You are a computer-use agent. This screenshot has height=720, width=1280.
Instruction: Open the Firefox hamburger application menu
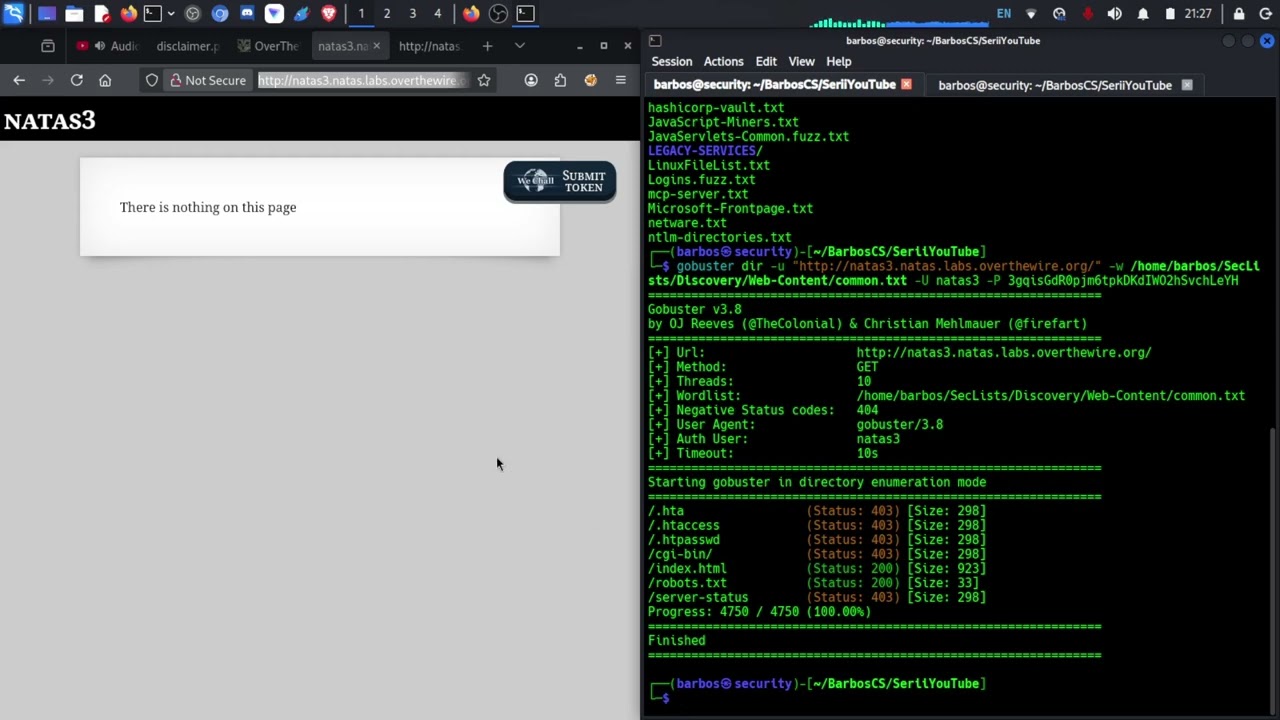click(620, 80)
